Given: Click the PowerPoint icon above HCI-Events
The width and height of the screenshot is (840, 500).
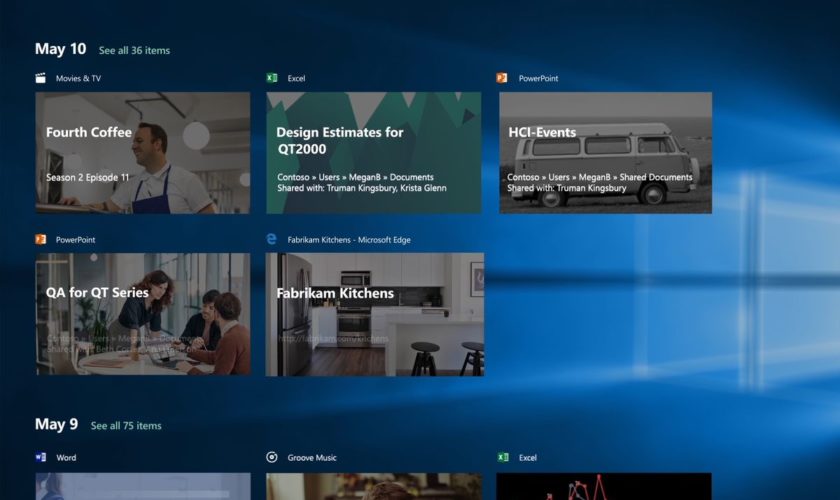Looking at the screenshot, I should [502, 78].
